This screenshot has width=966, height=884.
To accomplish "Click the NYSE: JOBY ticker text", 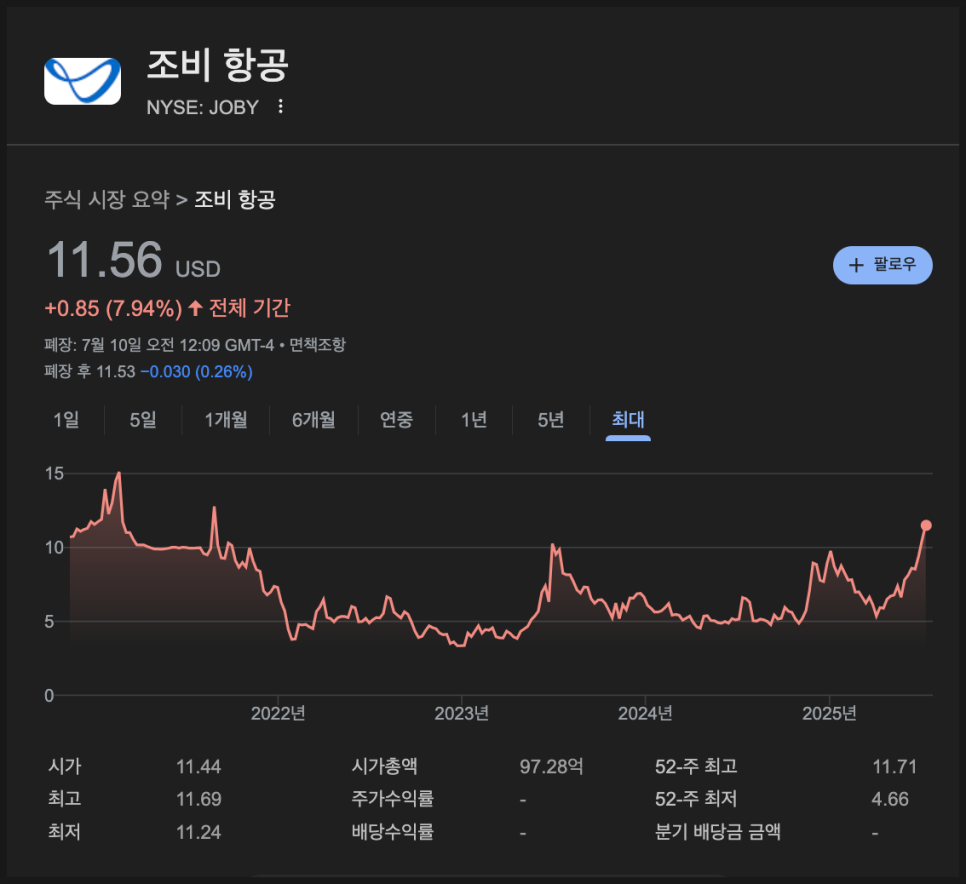I will point(203,107).
